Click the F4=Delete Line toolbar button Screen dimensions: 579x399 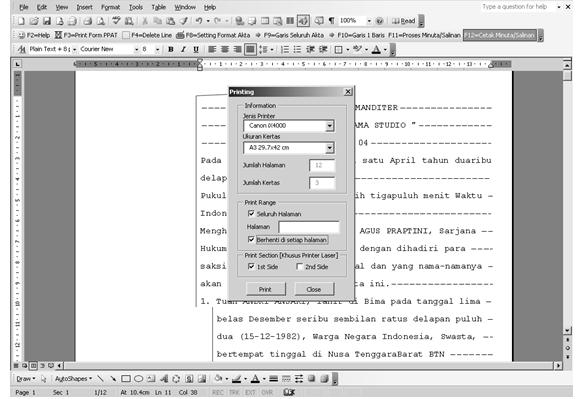pos(147,35)
